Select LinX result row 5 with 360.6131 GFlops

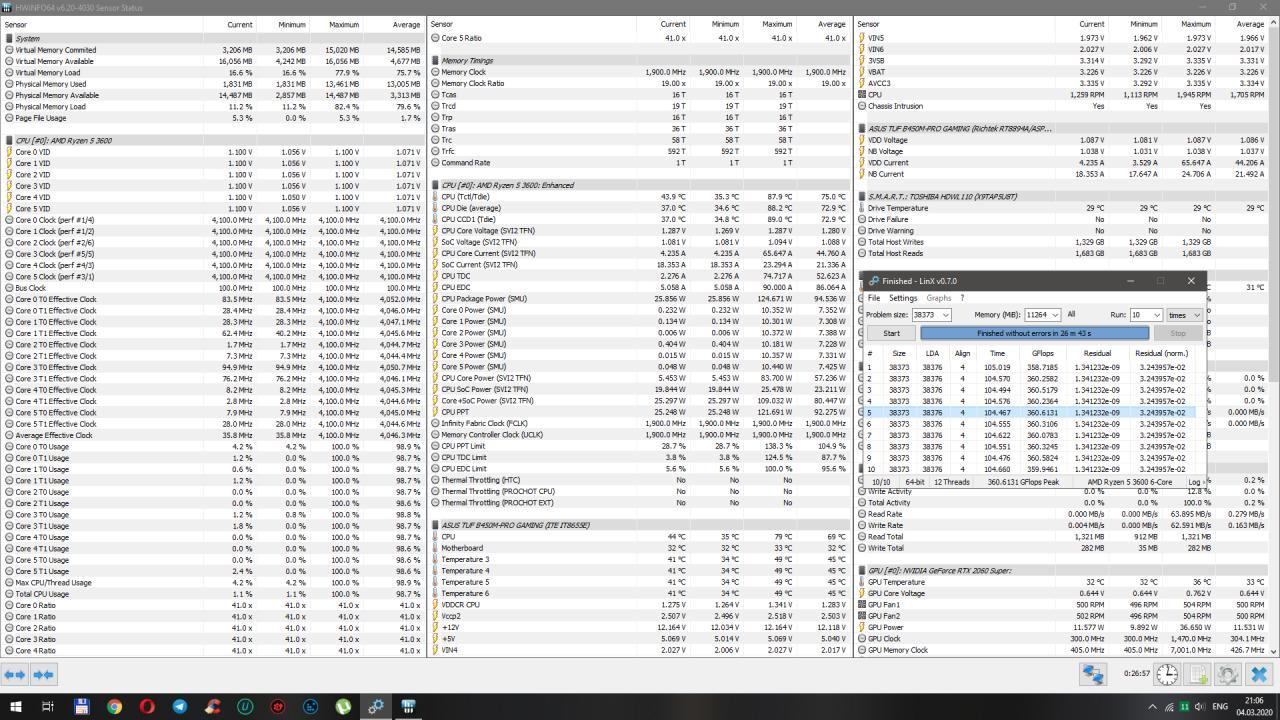tap(1031, 412)
